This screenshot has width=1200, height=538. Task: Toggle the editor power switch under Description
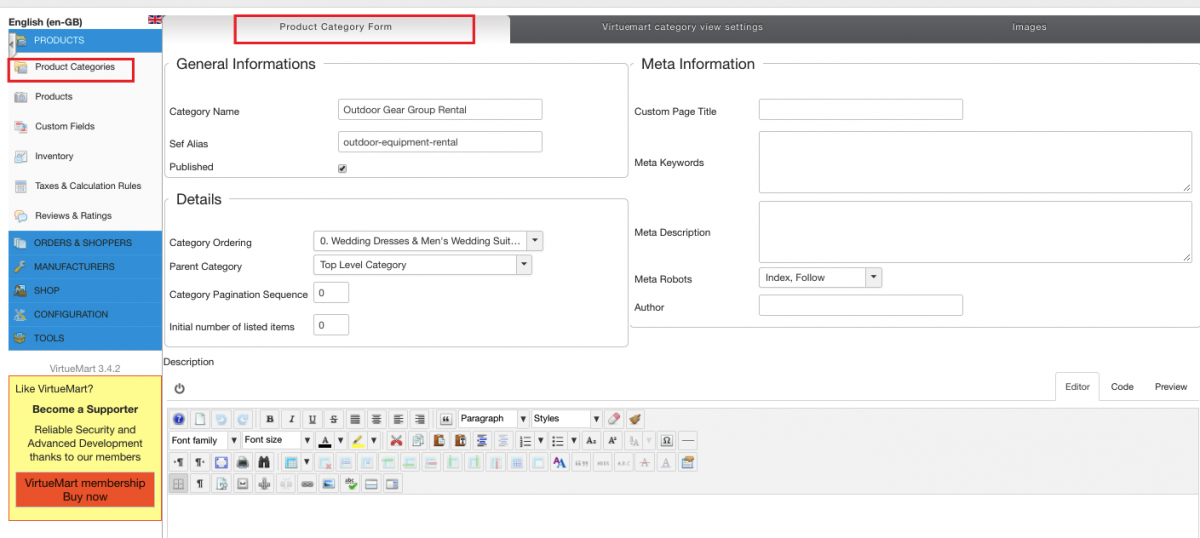179,388
